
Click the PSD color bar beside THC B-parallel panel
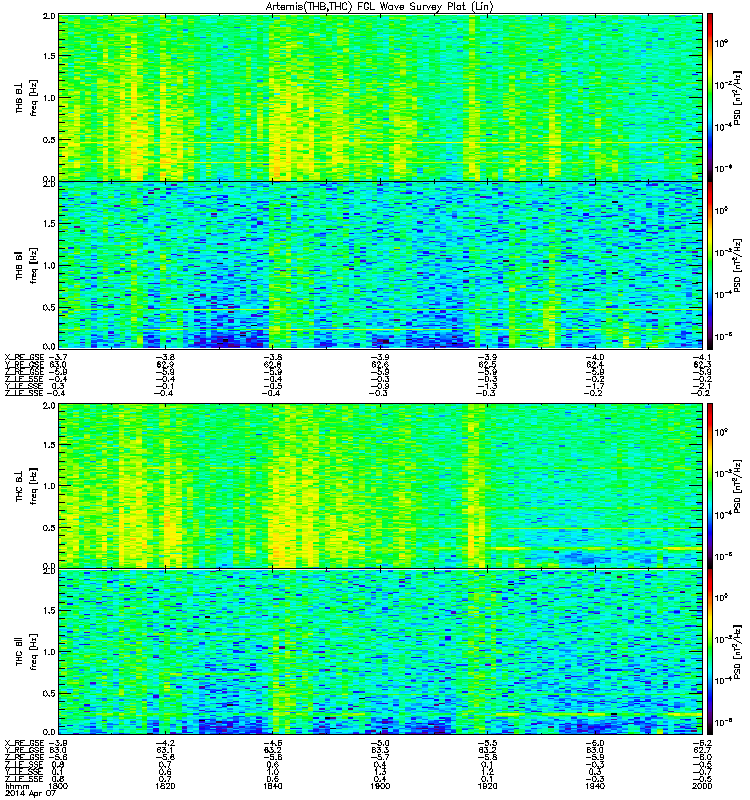point(709,652)
